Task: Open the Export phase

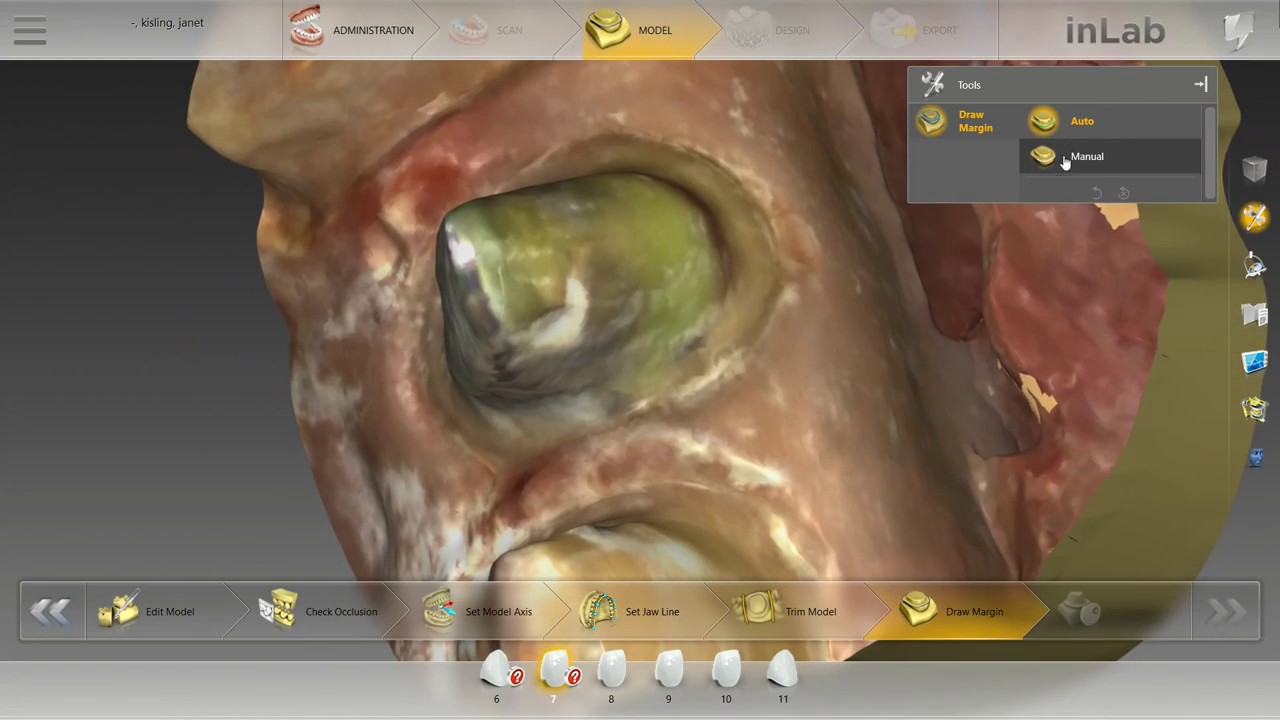Action: (912, 30)
